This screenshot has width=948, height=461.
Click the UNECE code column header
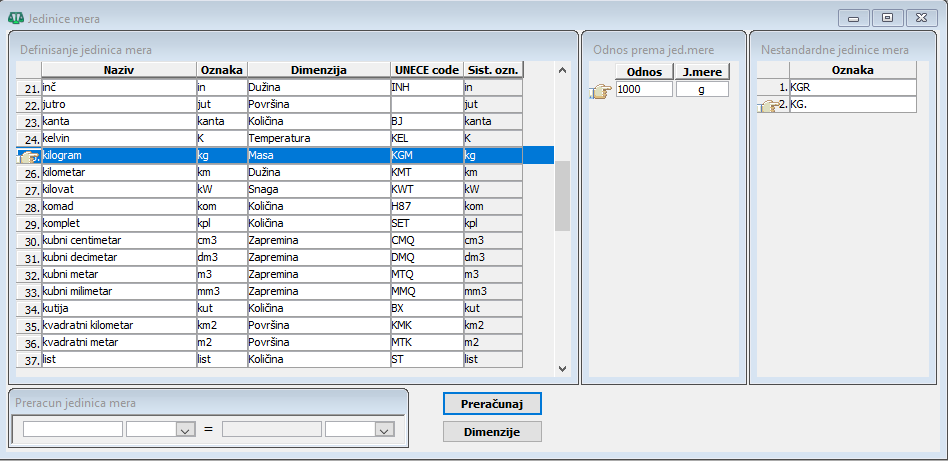[x=426, y=70]
